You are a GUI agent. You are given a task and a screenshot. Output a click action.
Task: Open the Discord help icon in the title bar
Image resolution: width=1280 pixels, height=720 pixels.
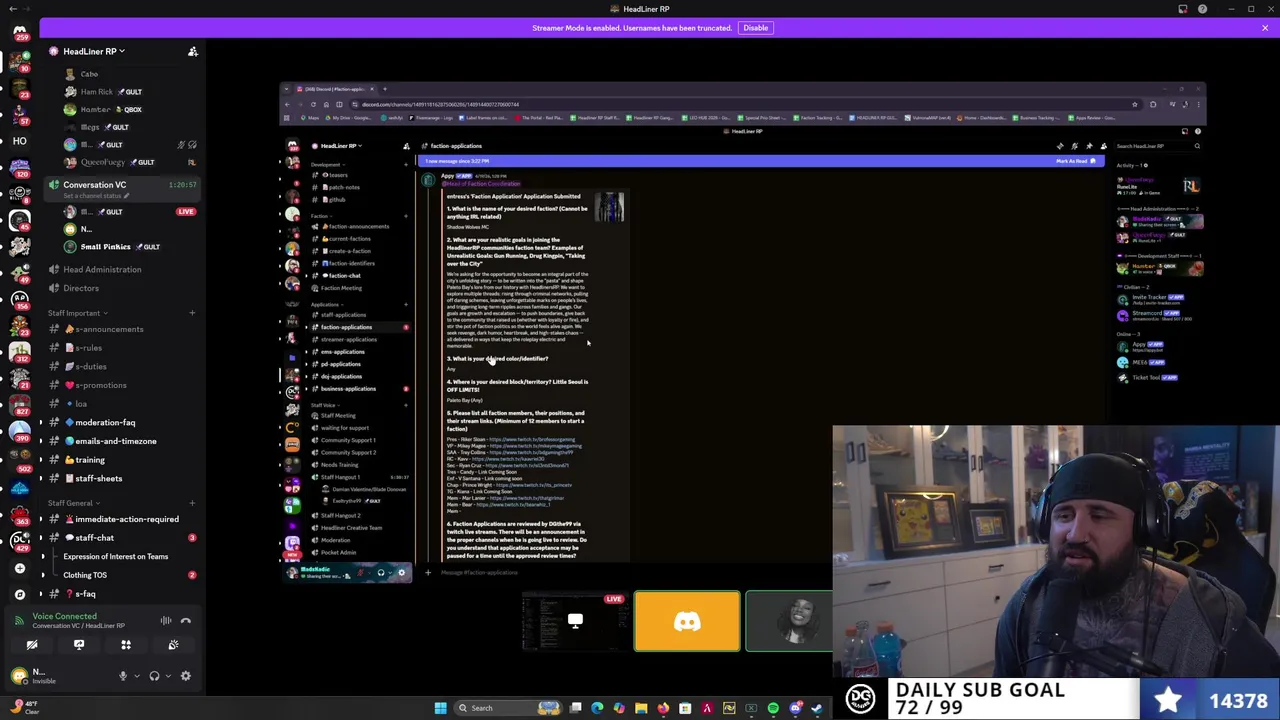tap(1203, 9)
